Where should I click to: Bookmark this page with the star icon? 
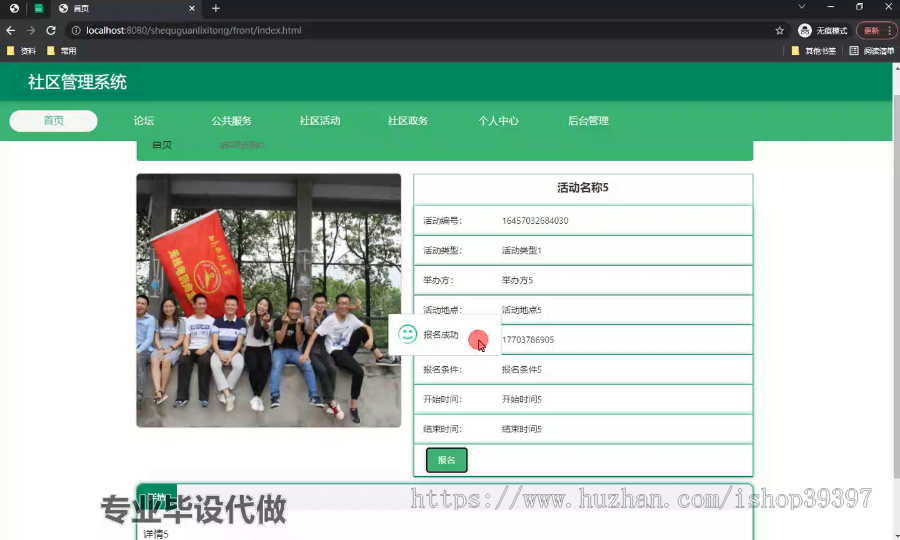pos(779,30)
